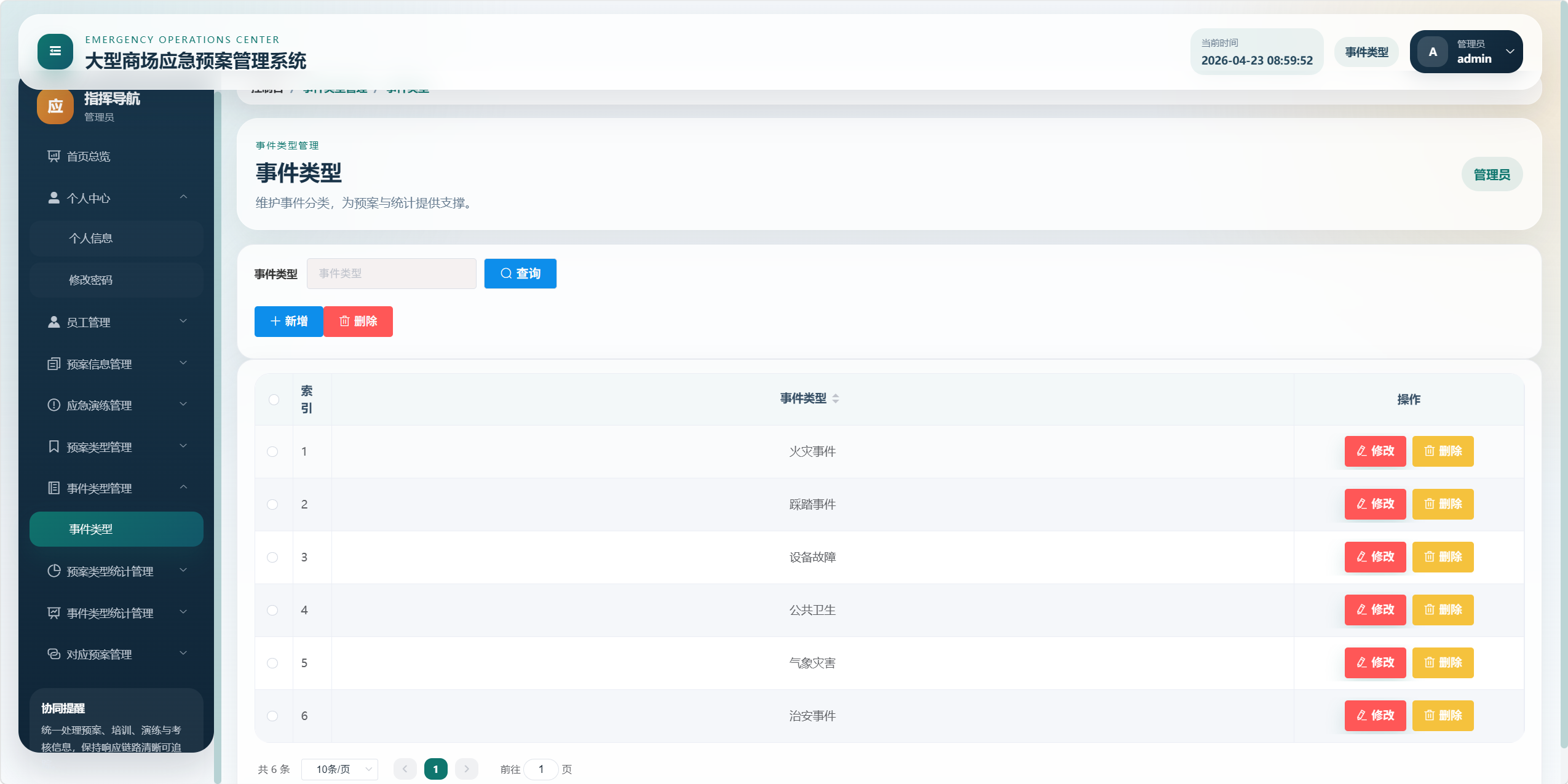Click the 对应预案管理 chat icon
This screenshot has height=784, width=1568.
(53, 654)
